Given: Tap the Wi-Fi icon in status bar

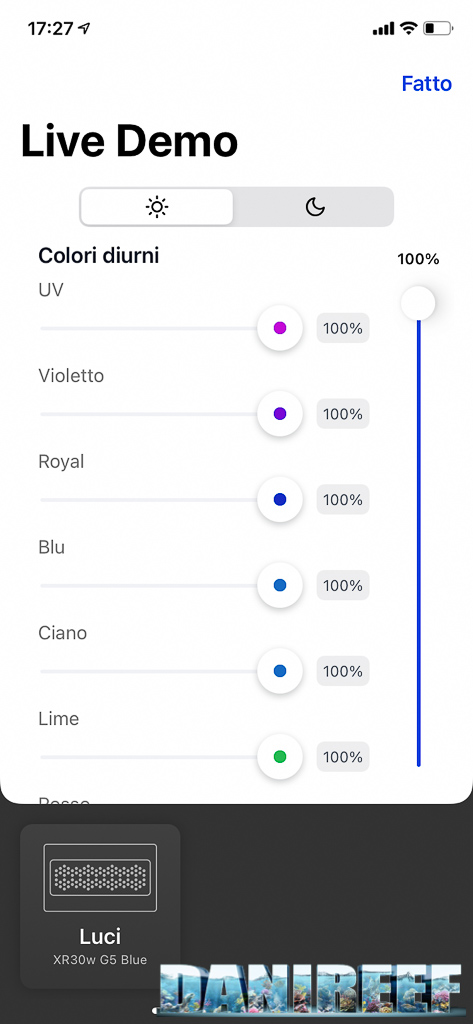Looking at the screenshot, I should (x=408, y=28).
